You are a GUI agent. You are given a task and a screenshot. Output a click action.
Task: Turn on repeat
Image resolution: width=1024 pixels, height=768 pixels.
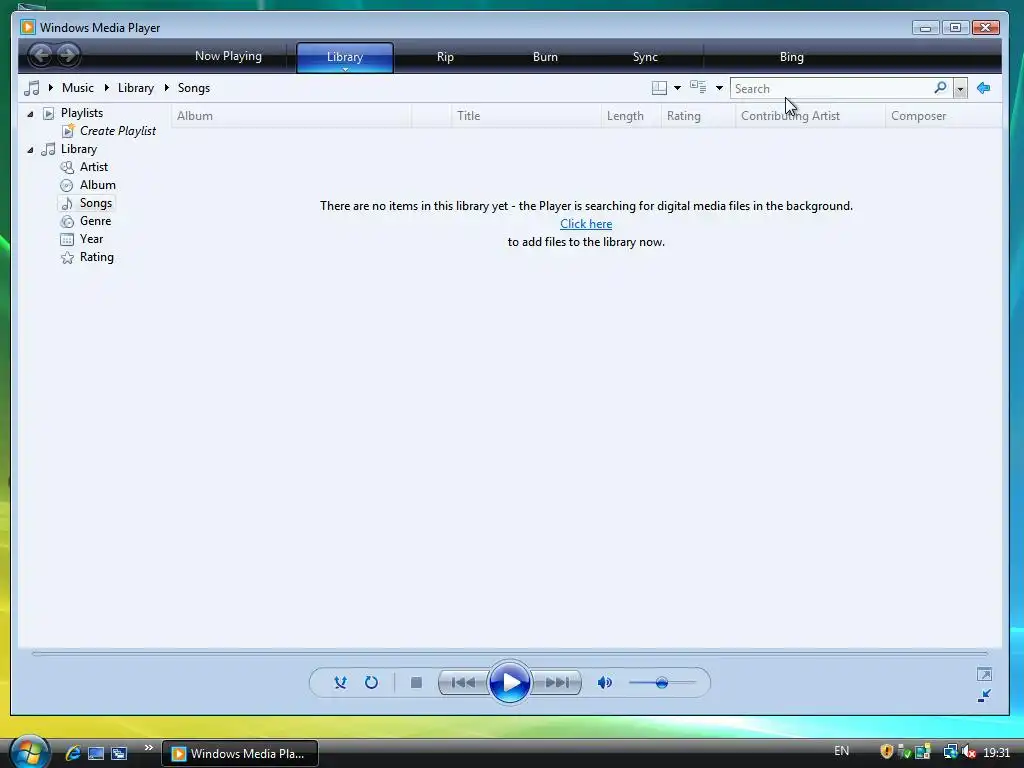371,682
